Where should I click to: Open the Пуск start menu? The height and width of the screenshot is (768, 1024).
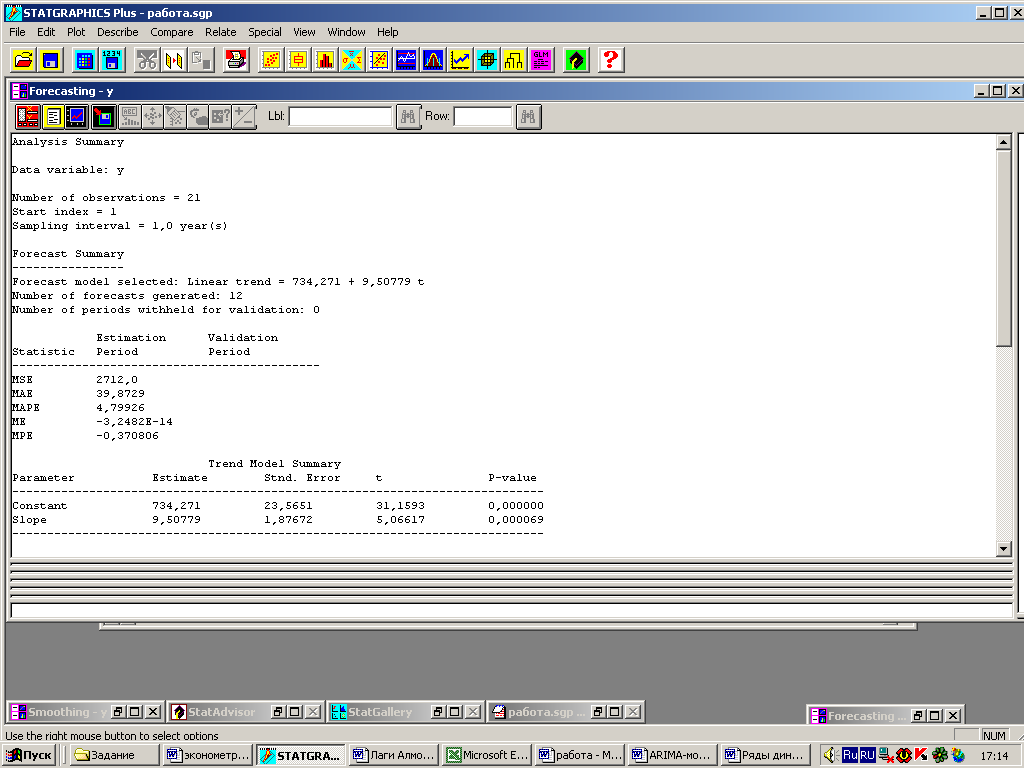click(x=30, y=756)
